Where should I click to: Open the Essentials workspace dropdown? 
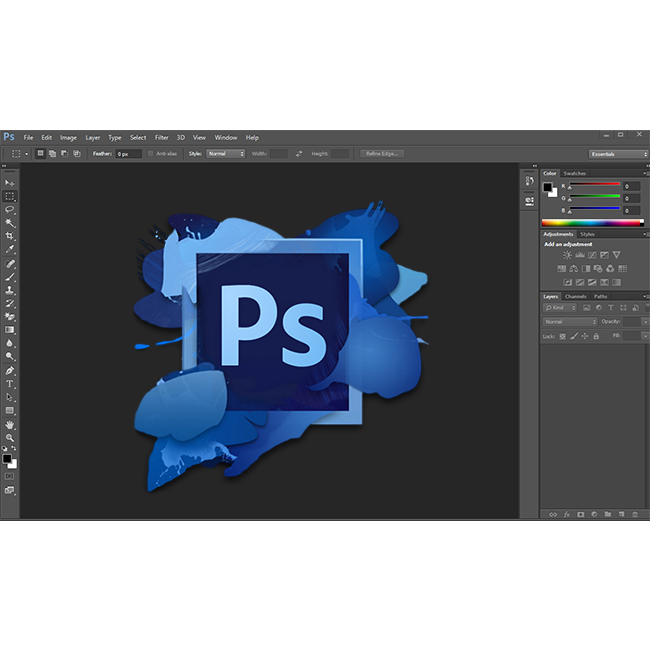pyautogui.click(x=618, y=154)
